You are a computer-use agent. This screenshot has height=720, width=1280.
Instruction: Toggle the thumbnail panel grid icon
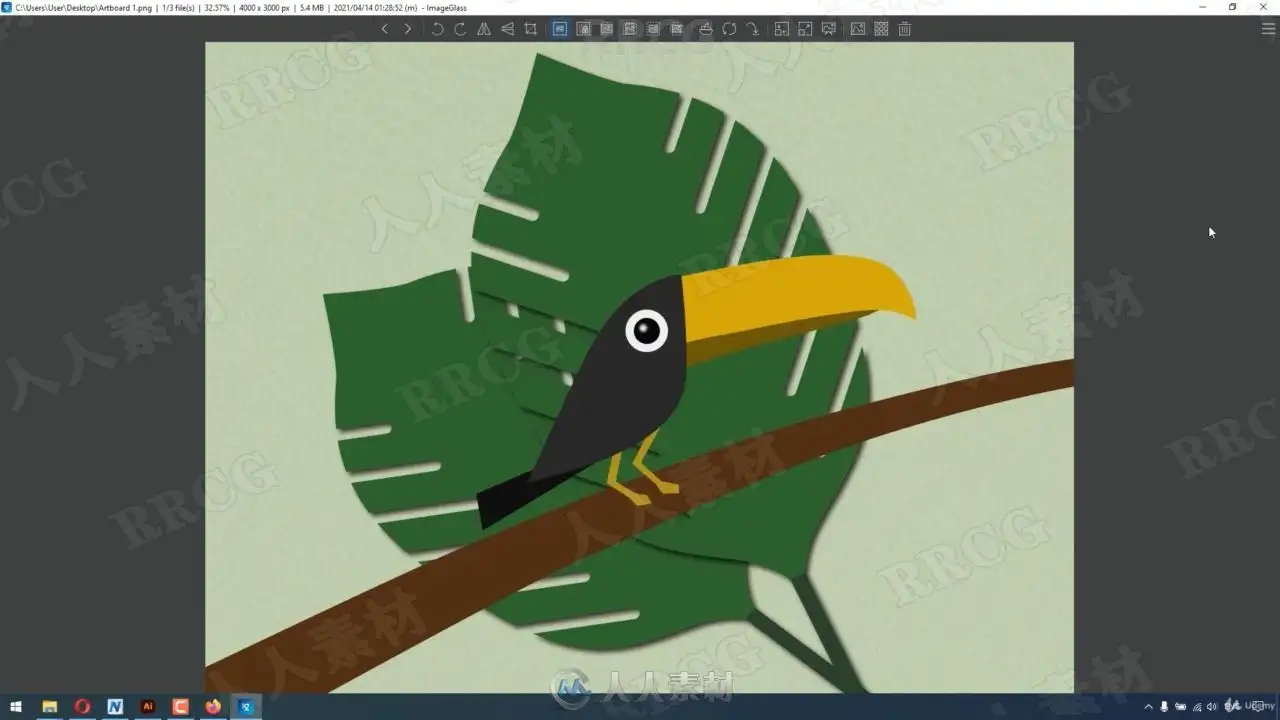881,29
